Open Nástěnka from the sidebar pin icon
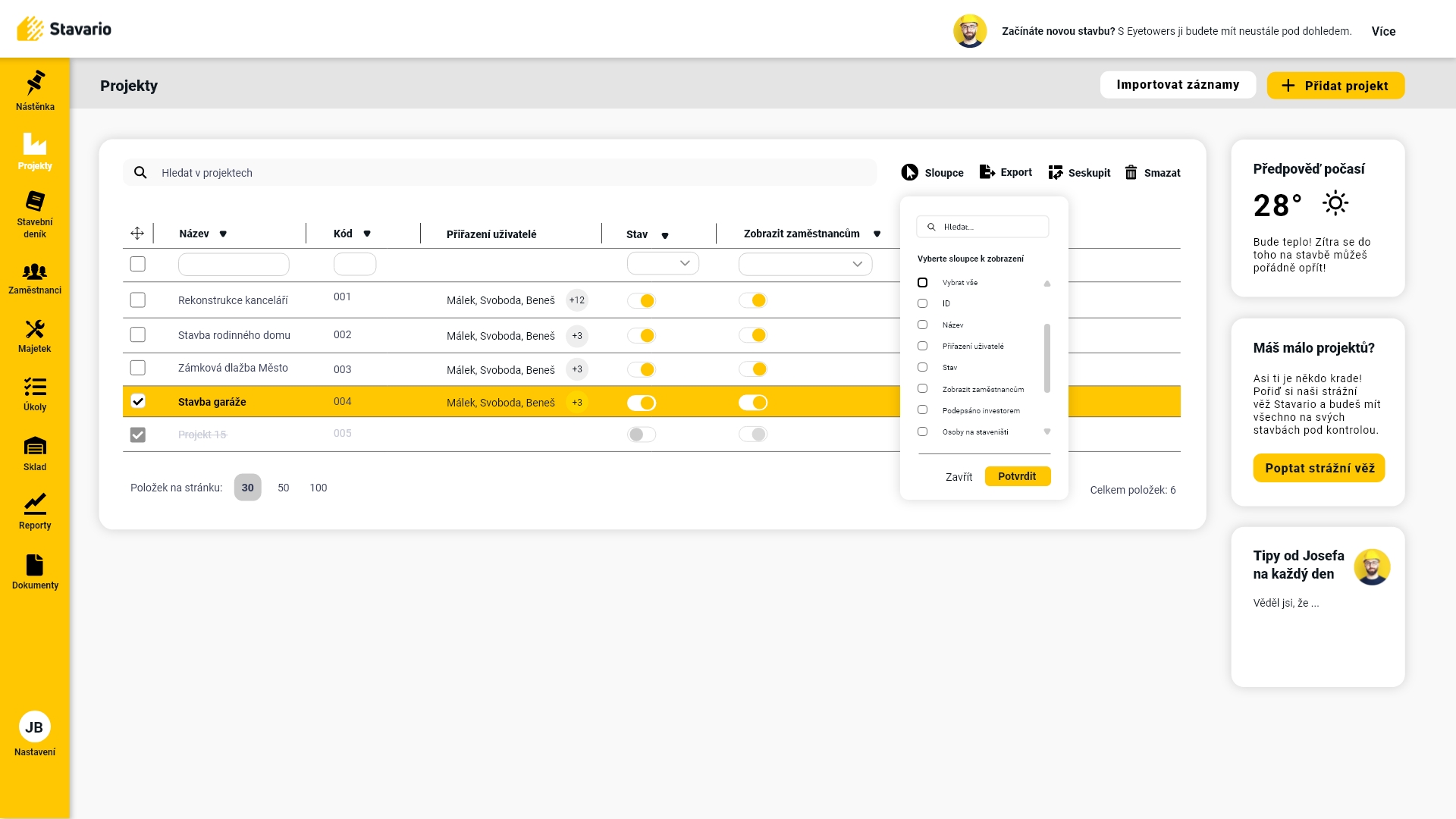Viewport: 1456px width, 819px height. point(35,83)
